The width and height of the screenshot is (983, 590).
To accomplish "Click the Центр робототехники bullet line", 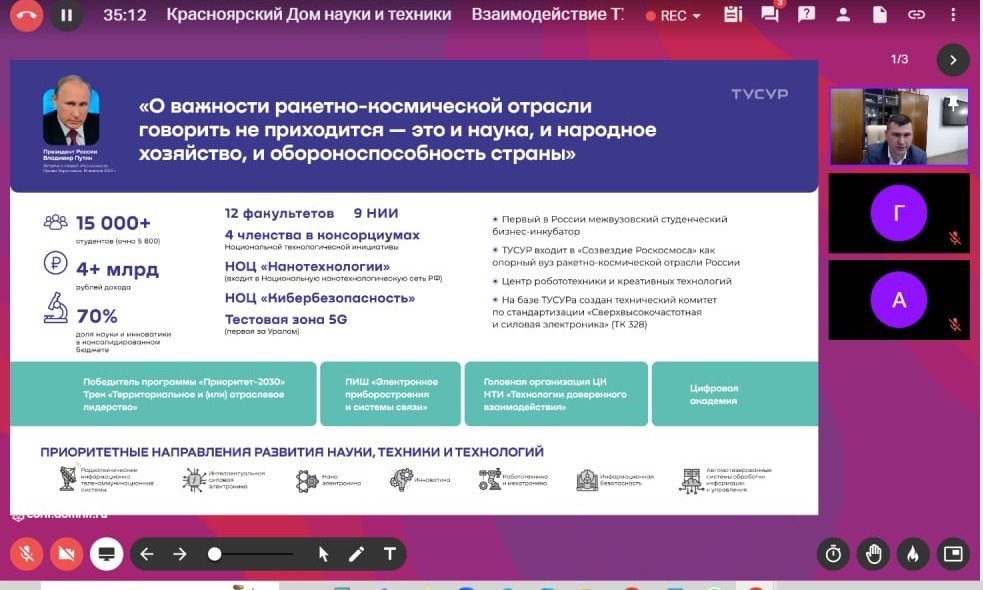I will 611,281.
